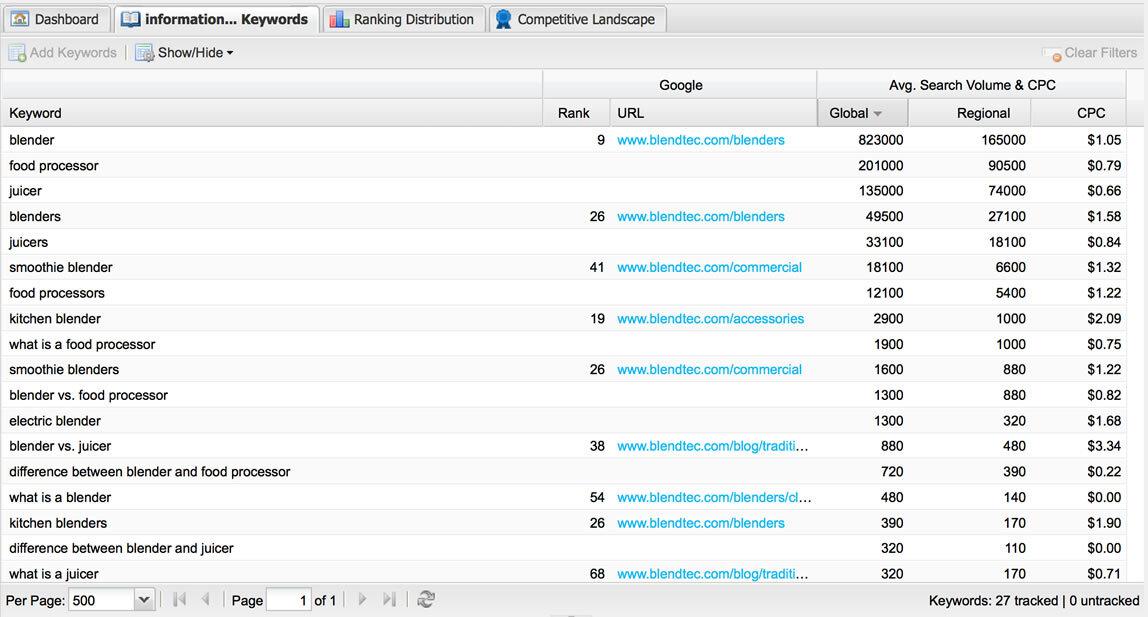Open the Show/Hide menu
Screen dimensions: 1148x617
tap(185, 52)
